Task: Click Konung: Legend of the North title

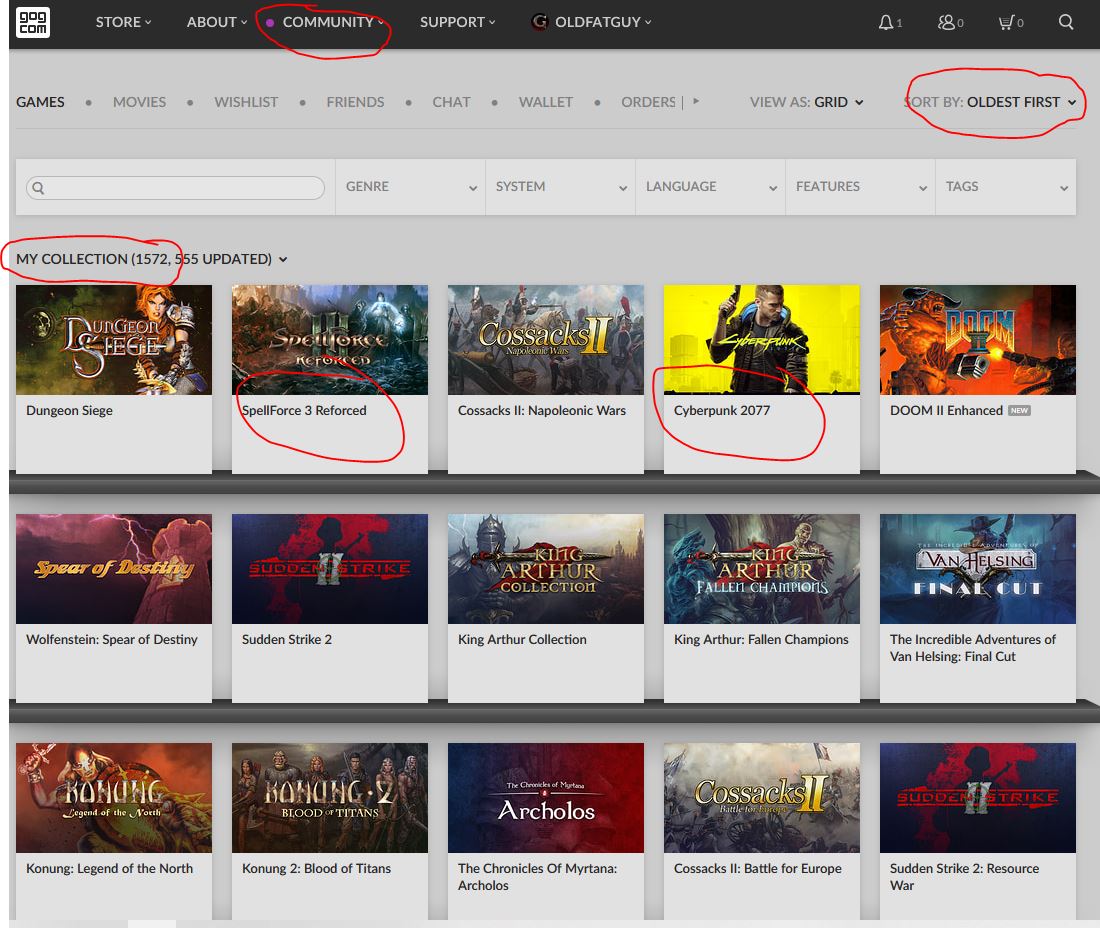Action: pos(109,868)
